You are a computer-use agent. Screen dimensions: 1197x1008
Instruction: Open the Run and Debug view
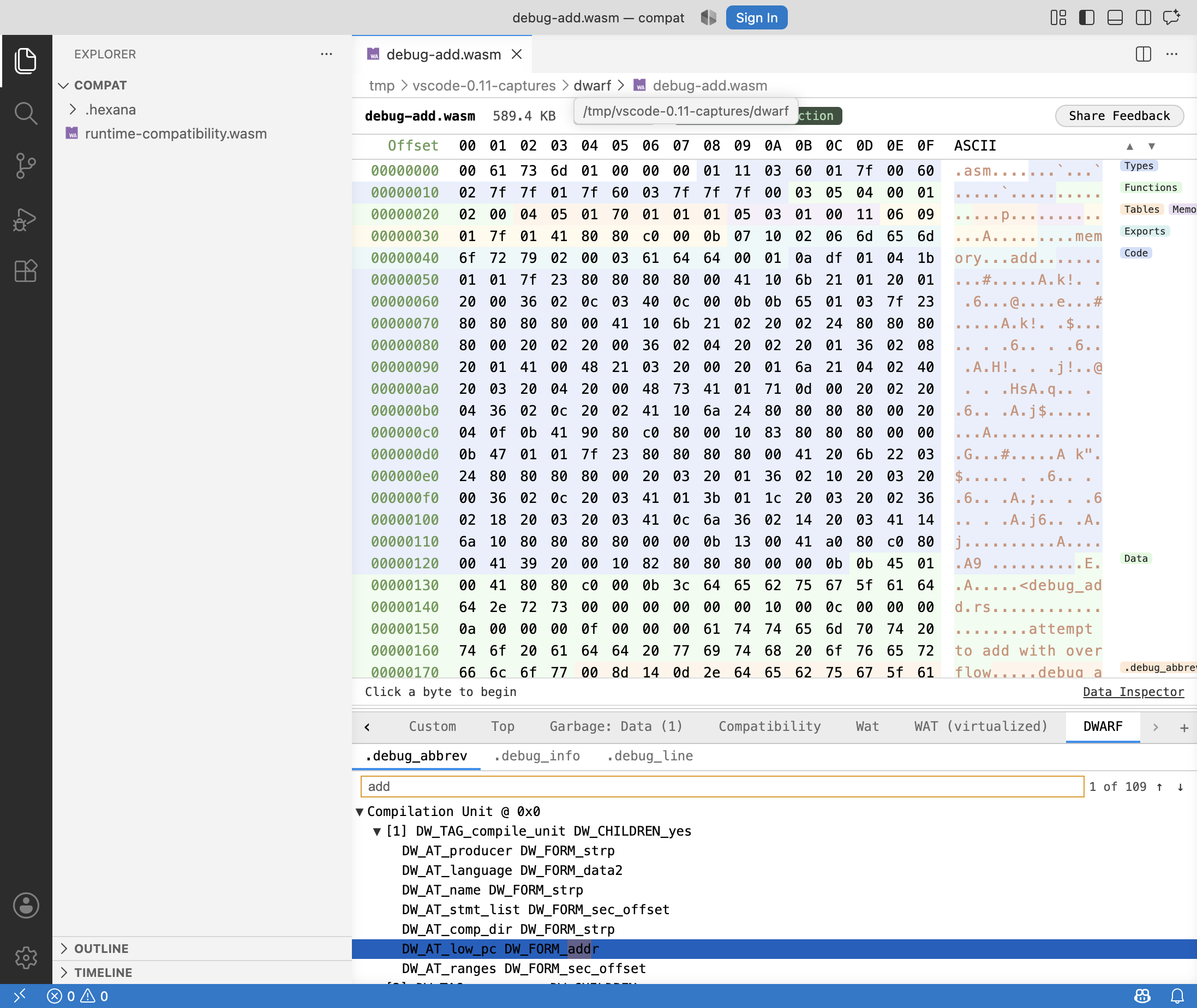pos(26,219)
